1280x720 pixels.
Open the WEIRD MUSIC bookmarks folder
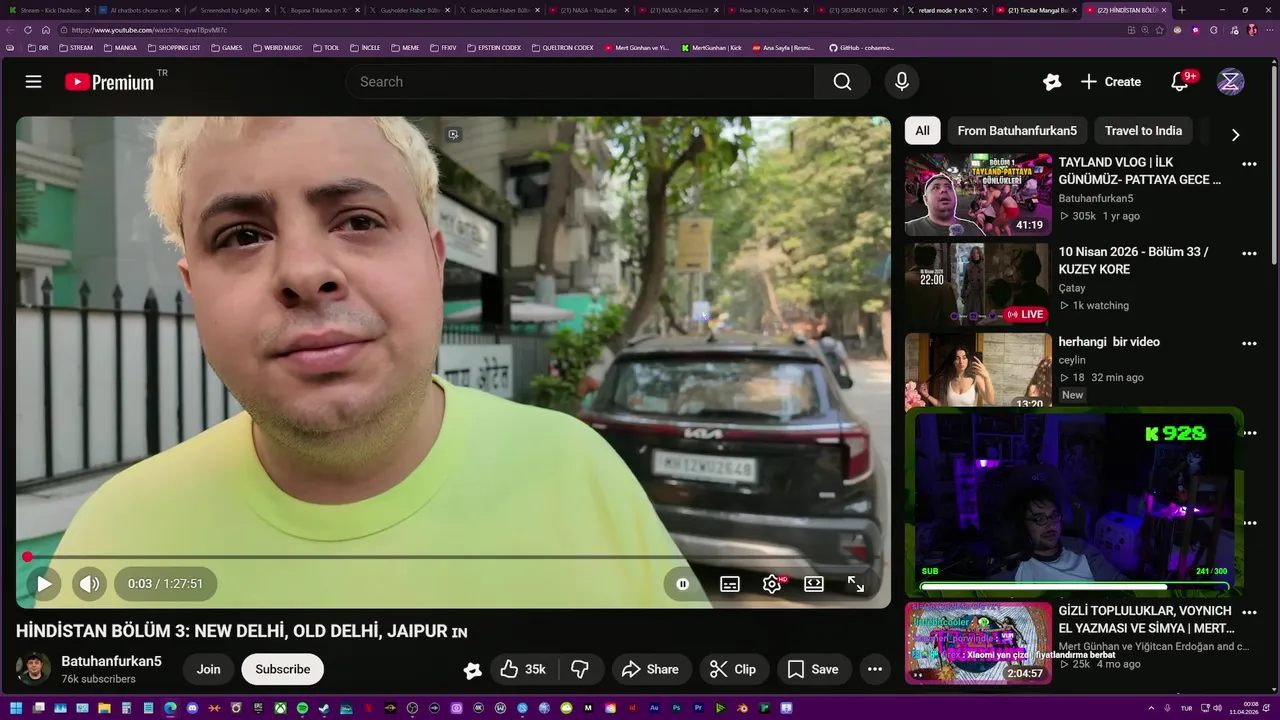278,48
